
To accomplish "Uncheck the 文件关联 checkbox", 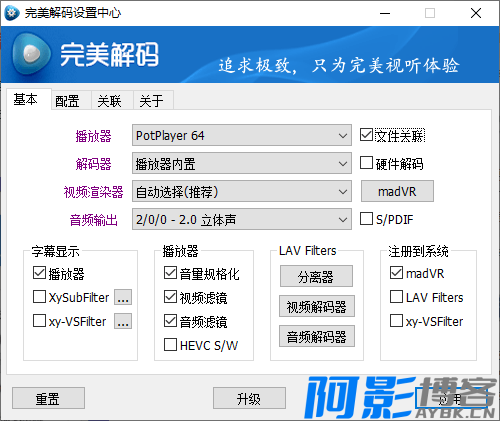I will tap(366, 135).
